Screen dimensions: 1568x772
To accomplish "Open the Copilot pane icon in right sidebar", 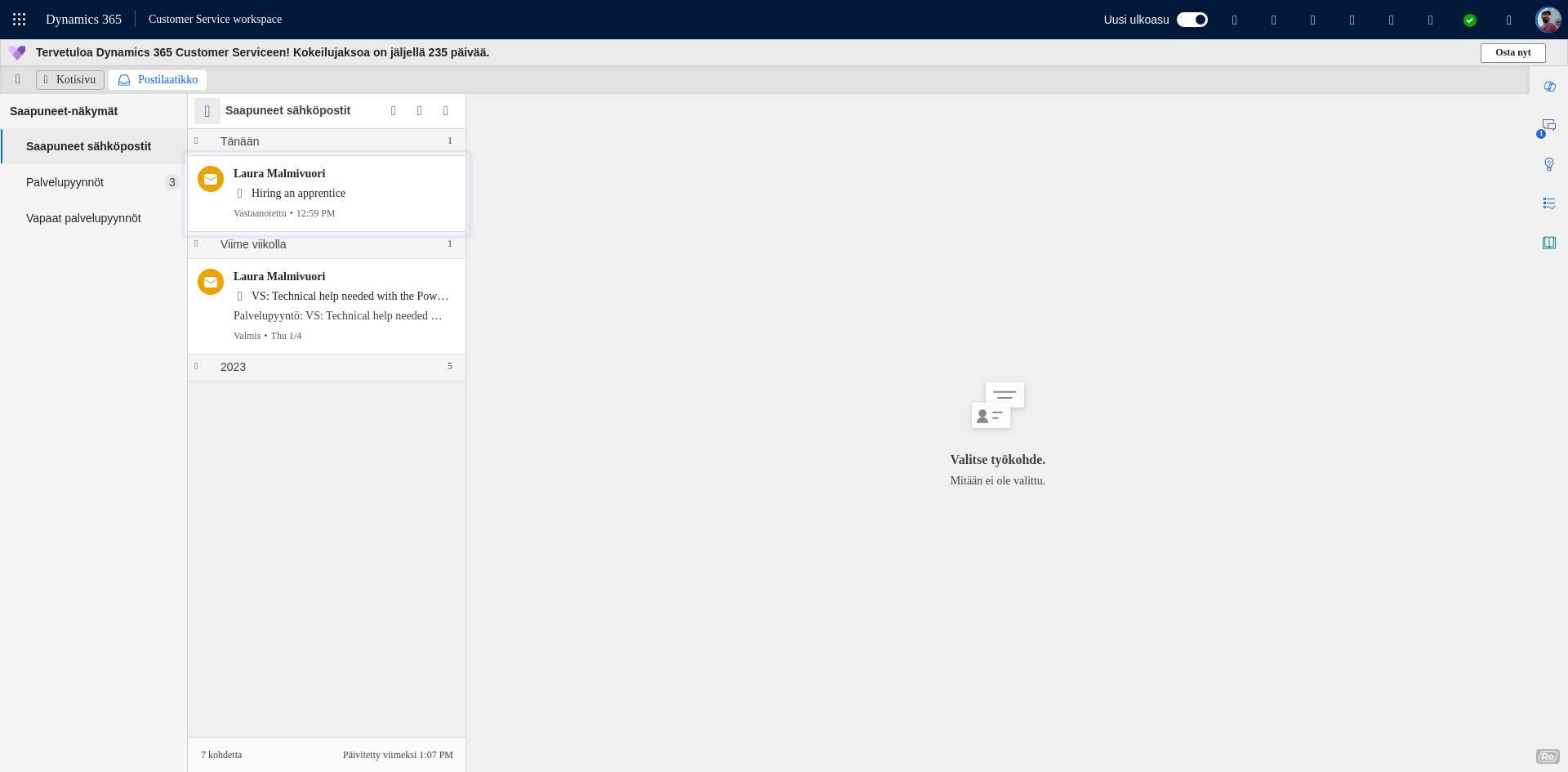I will pyautogui.click(x=1549, y=87).
